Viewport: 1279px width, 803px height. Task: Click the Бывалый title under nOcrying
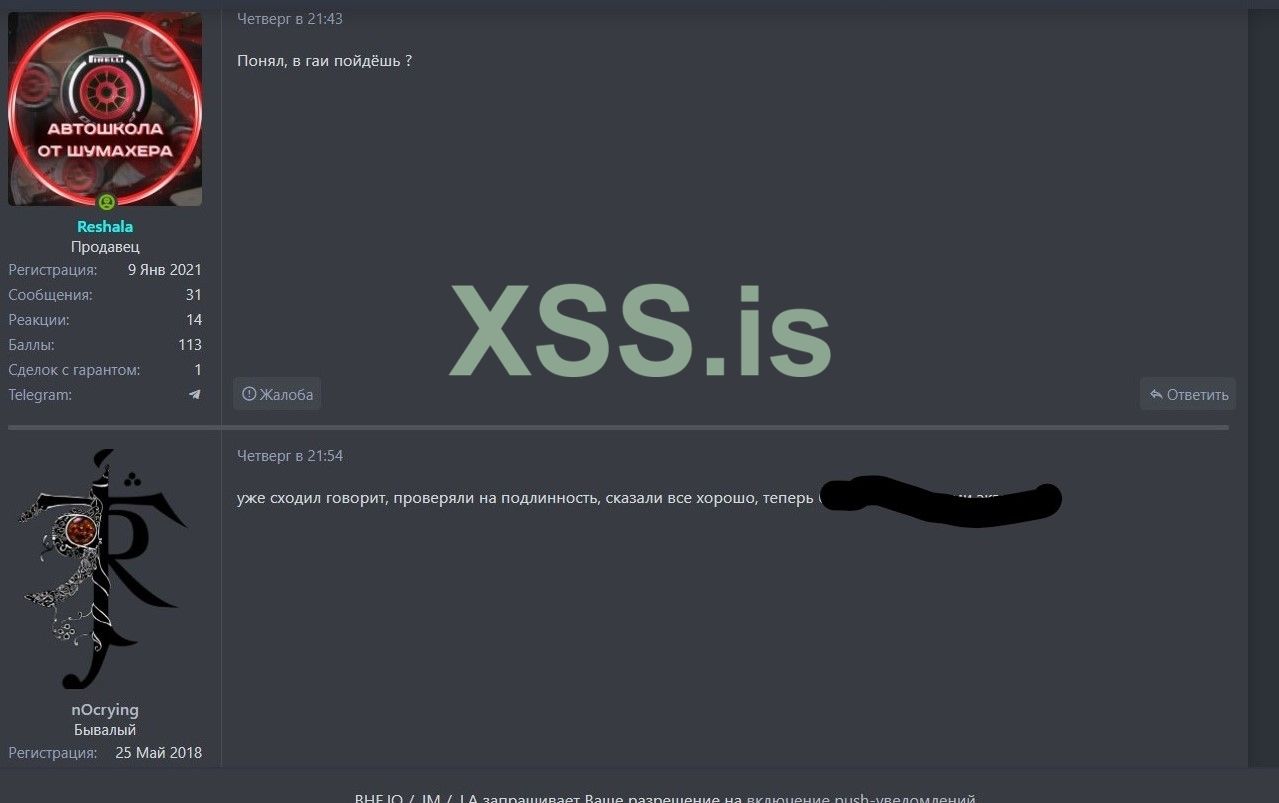[105, 730]
